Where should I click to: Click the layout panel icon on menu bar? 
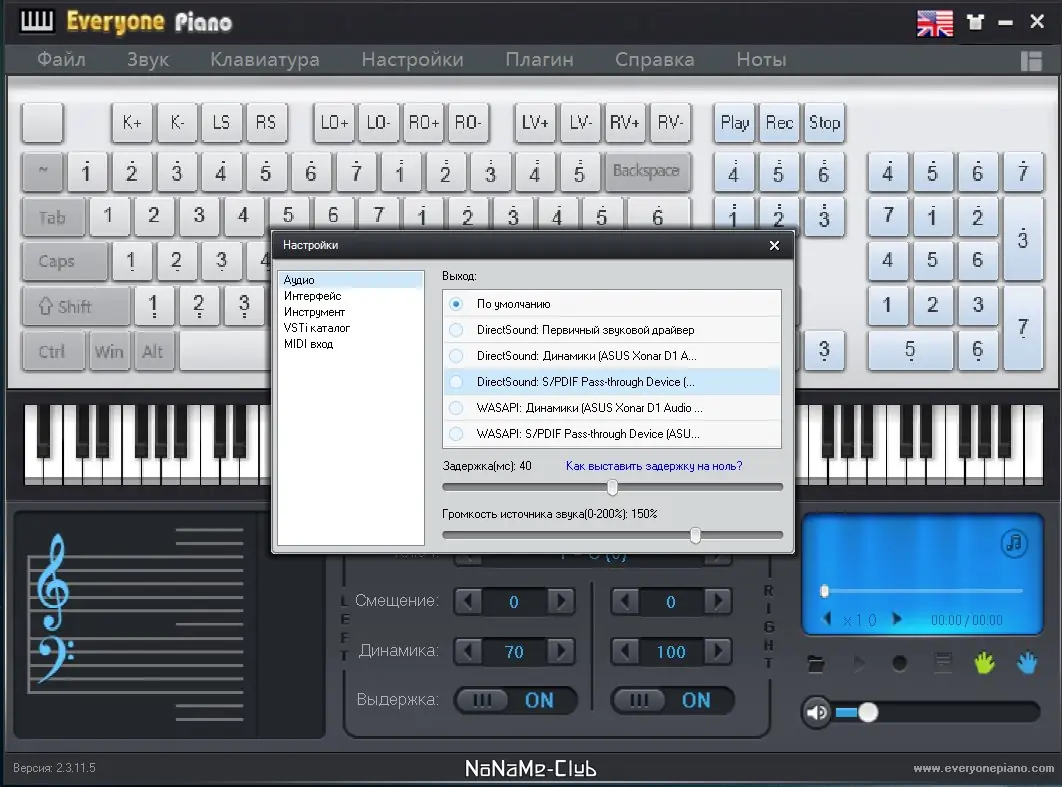pyautogui.click(x=1031, y=61)
